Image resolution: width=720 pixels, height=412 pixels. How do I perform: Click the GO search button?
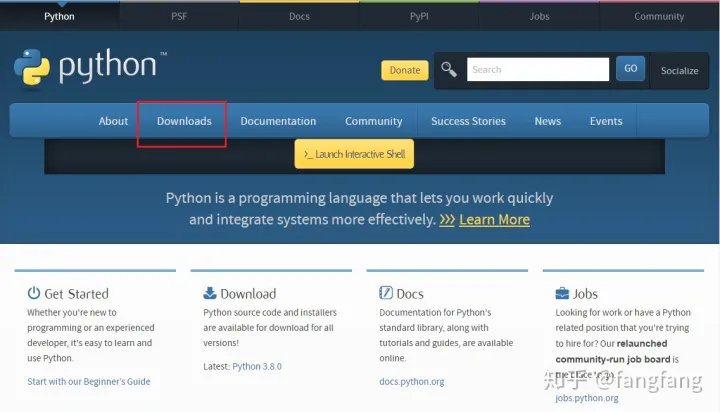pyautogui.click(x=630, y=68)
